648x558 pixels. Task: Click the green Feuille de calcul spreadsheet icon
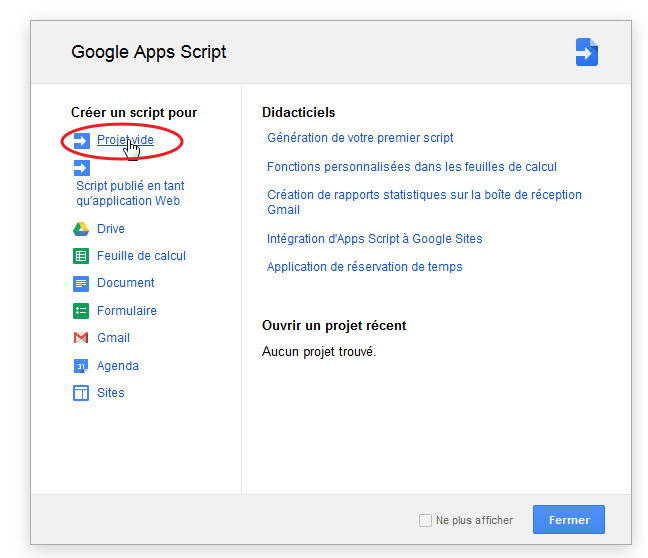coord(81,256)
